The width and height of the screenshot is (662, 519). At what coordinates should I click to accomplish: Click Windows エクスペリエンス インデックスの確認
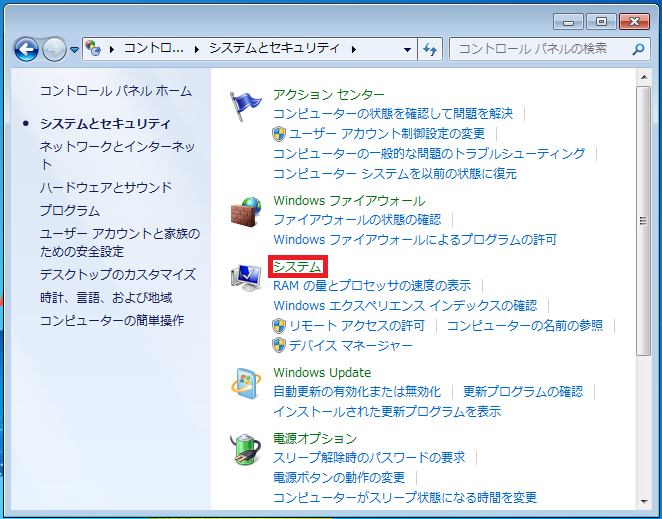(x=405, y=305)
